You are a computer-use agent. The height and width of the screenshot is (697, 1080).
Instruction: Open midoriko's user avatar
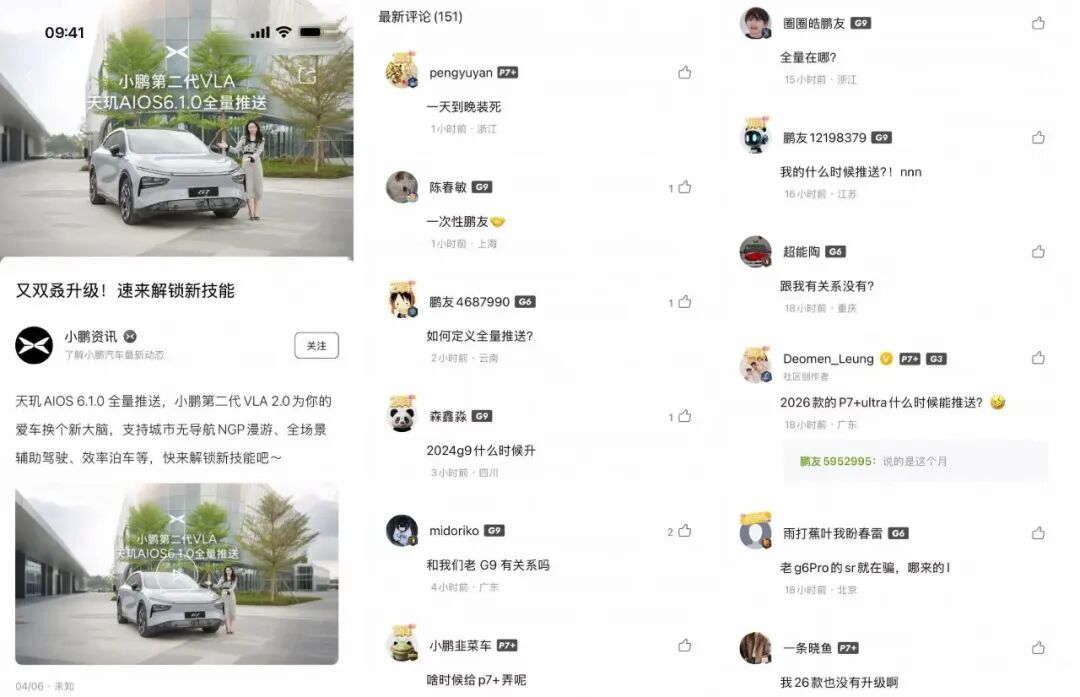[402, 530]
